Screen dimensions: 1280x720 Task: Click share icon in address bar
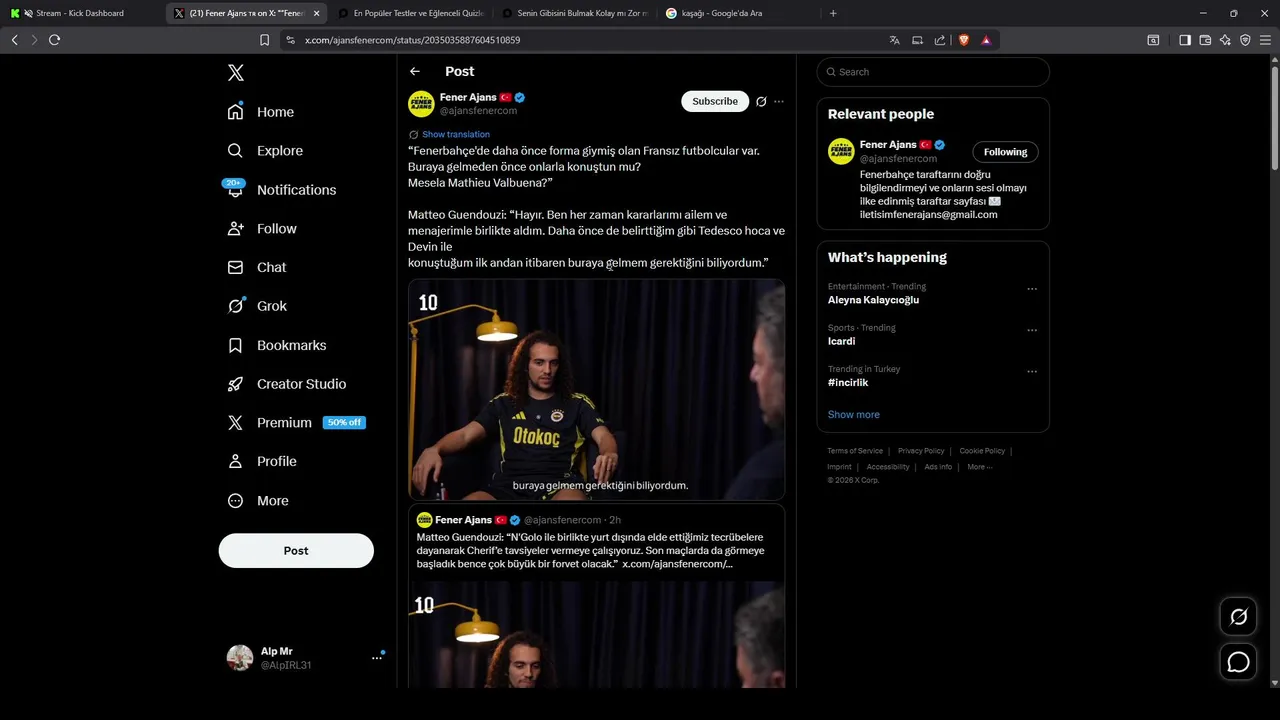(x=940, y=40)
